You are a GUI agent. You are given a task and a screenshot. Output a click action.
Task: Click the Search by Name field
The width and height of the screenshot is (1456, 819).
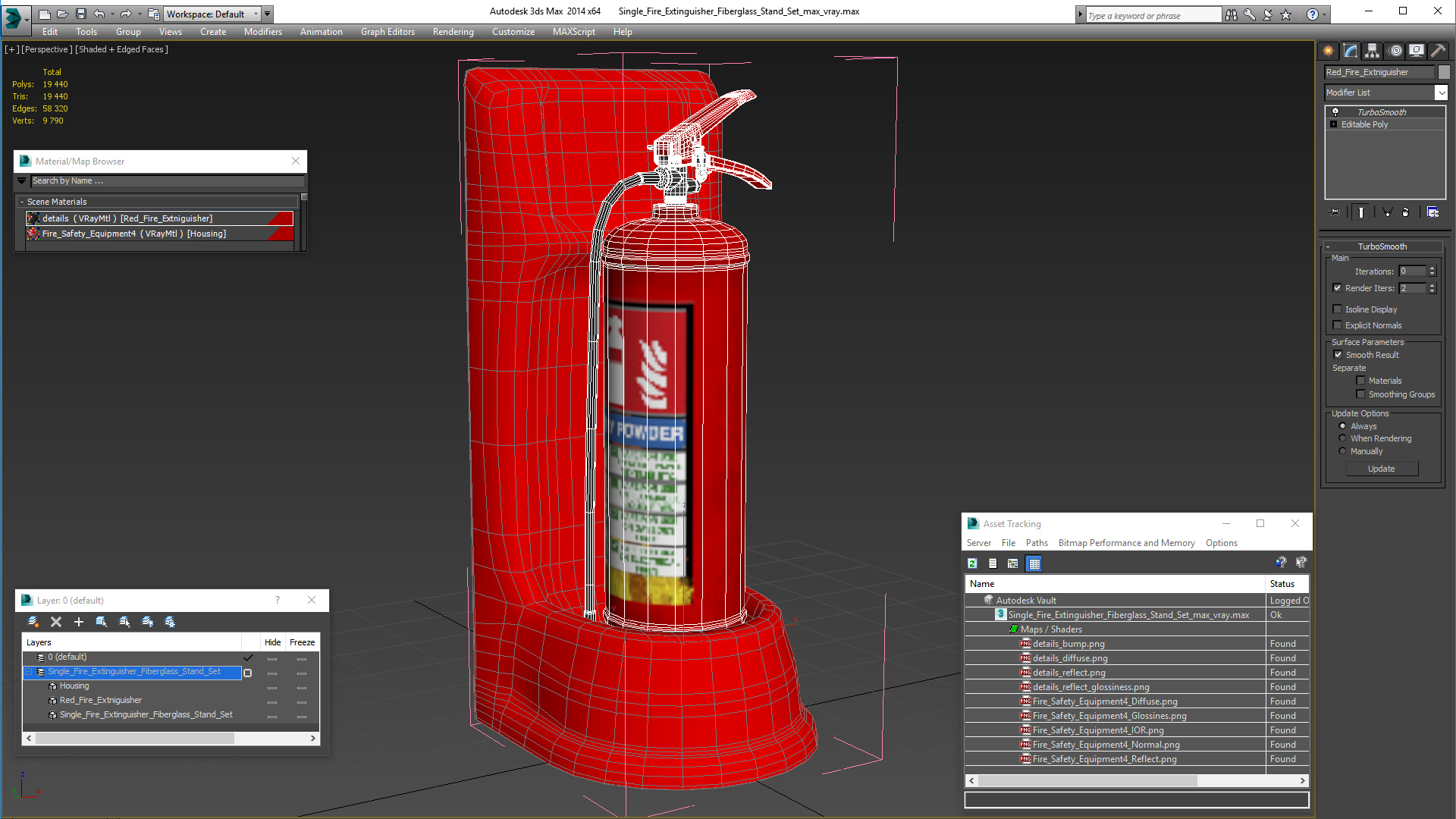point(167,181)
